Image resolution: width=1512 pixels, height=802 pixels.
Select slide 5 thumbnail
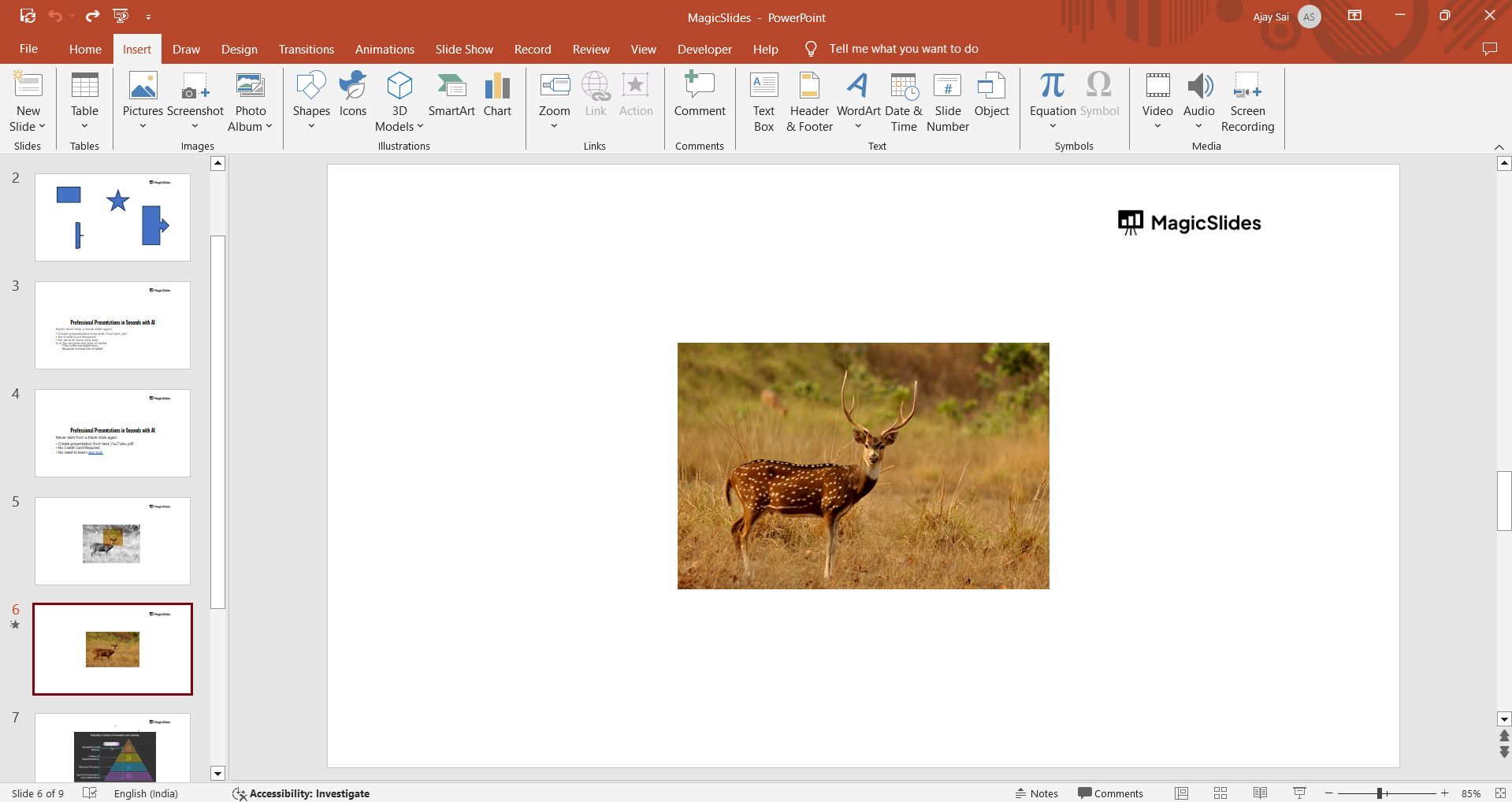click(113, 541)
